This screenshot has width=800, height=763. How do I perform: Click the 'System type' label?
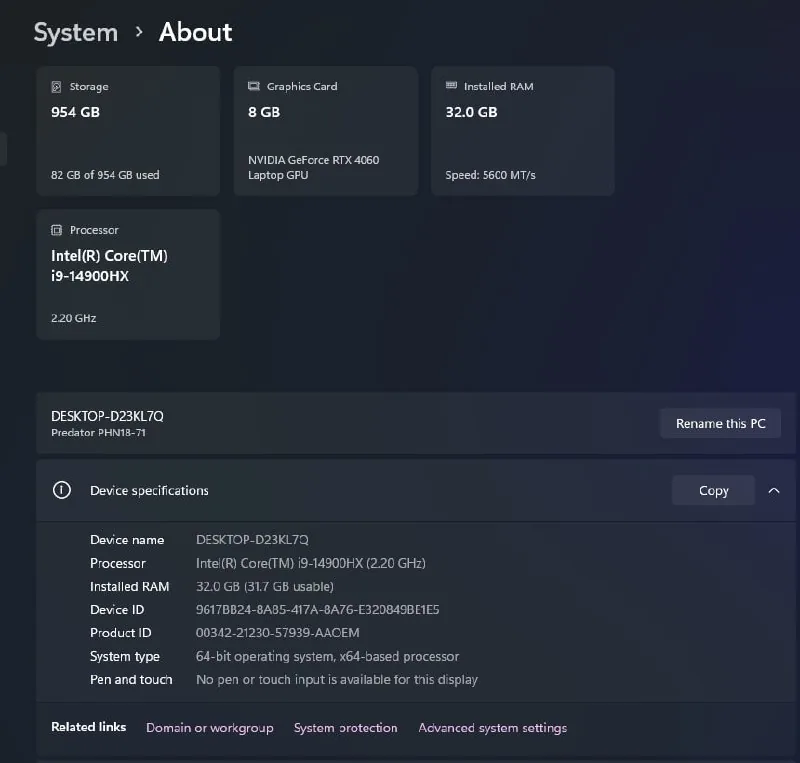tap(124, 656)
